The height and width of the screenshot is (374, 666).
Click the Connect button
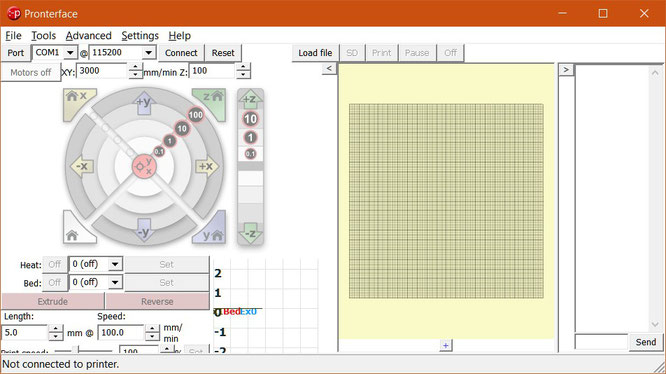(x=181, y=53)
